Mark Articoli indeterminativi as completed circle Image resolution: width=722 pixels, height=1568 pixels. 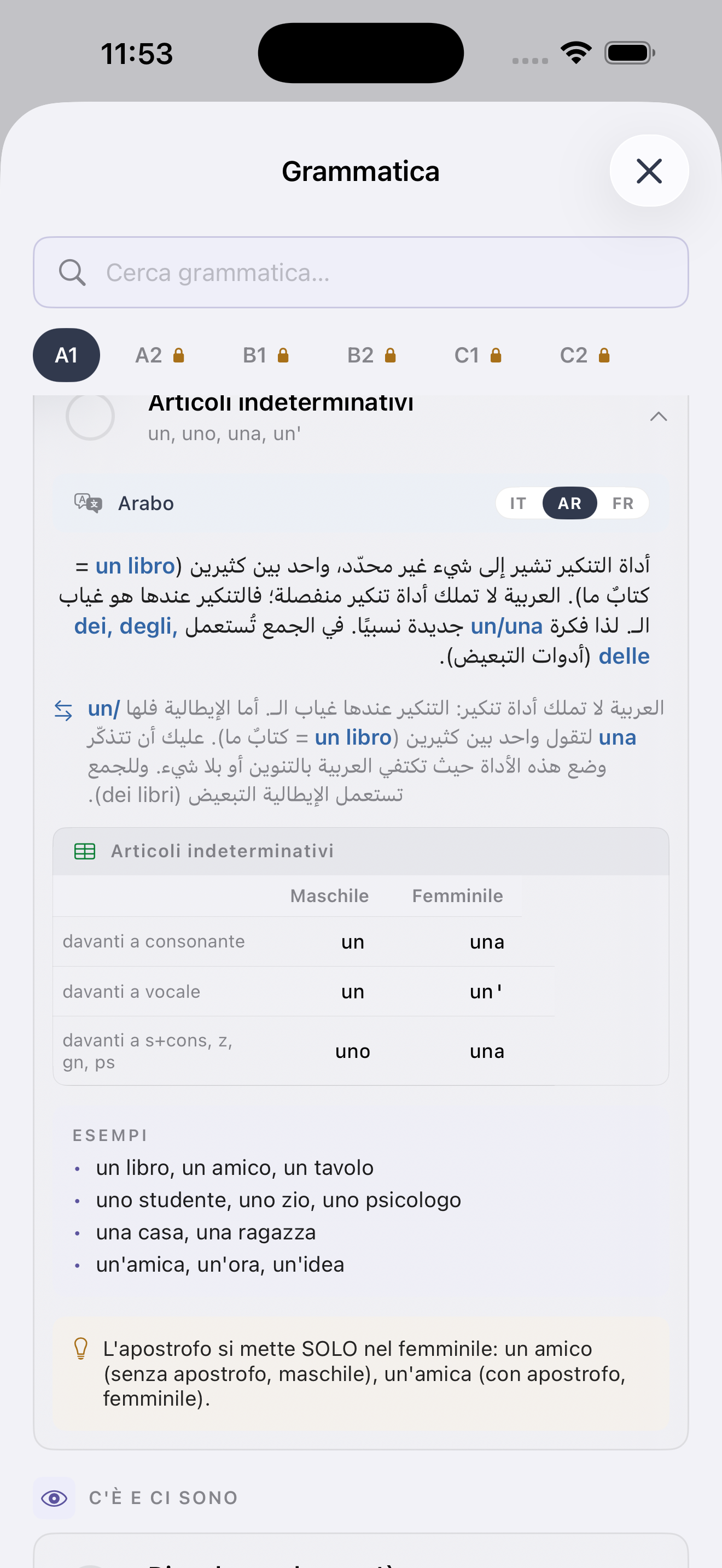tap(90, 417)
